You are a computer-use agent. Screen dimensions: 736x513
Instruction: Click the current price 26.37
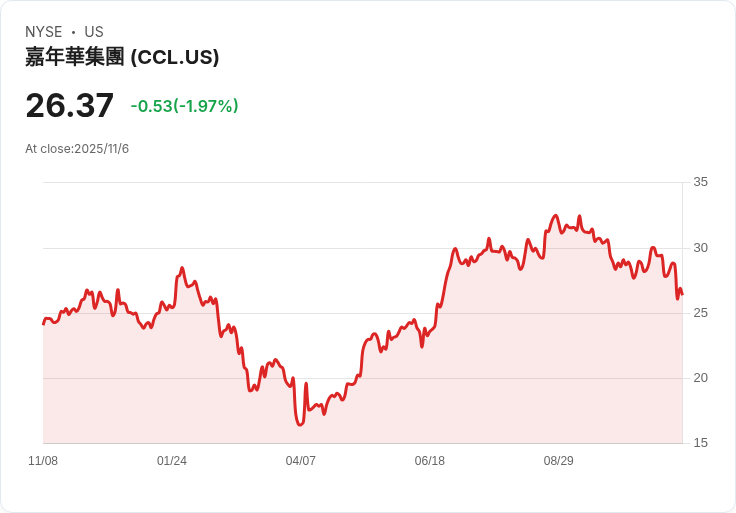(69, 105)
